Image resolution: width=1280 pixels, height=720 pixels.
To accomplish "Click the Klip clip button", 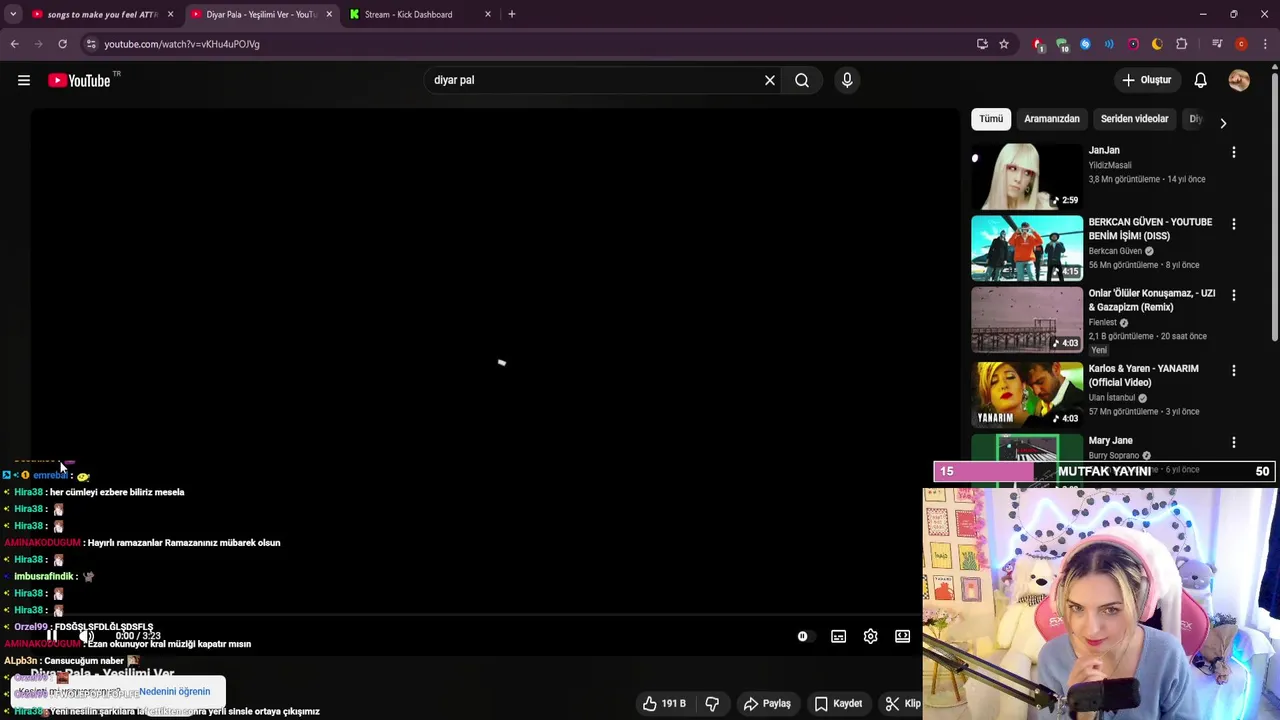I will pyautogui.click(x=902, y=704).
